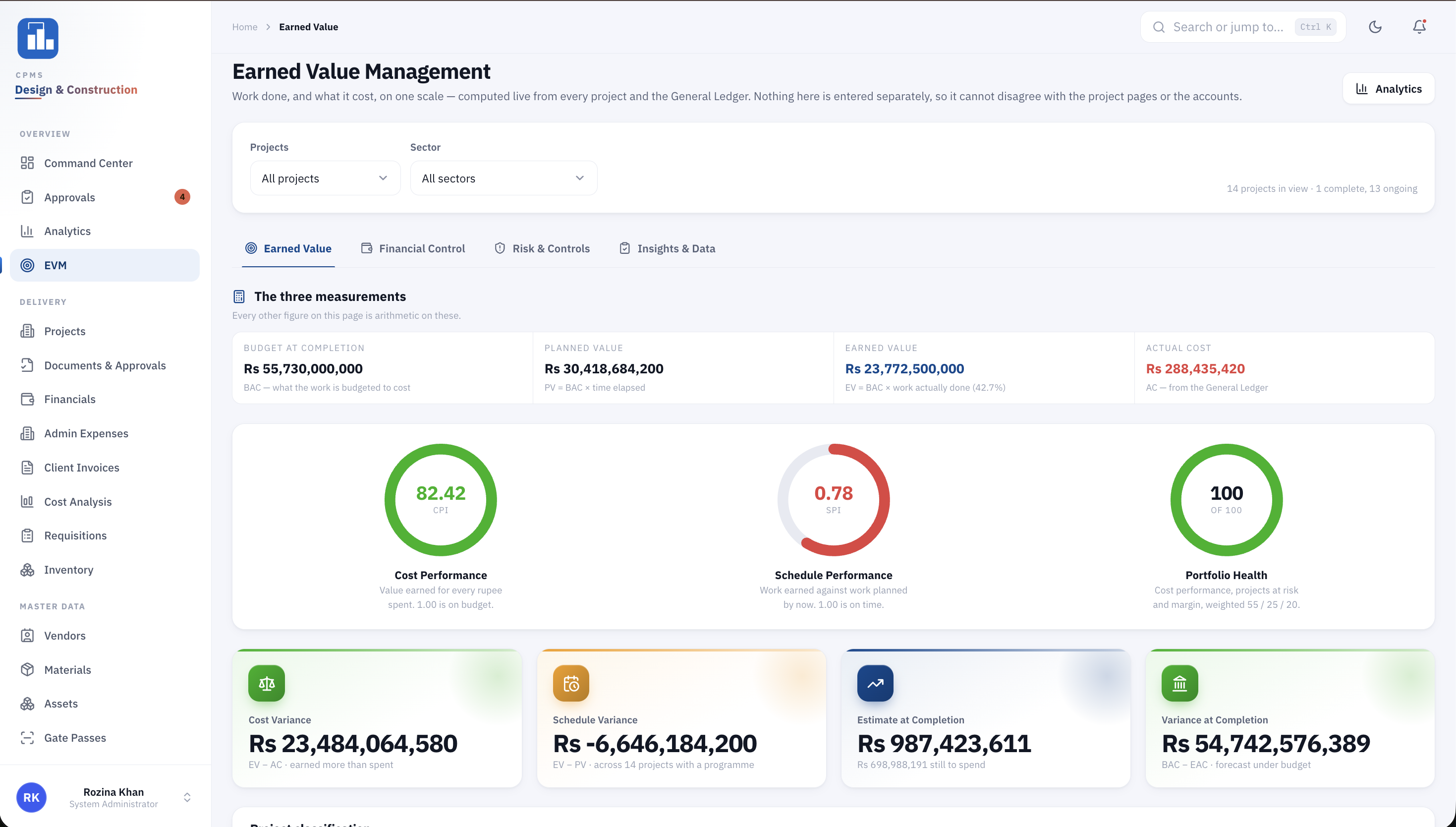The width and height of the screenshot is (1456, 827).
Task: Click the Portfolio Health 100 gauge ring
Action: pyautogui.click(x=1226, y=500)
